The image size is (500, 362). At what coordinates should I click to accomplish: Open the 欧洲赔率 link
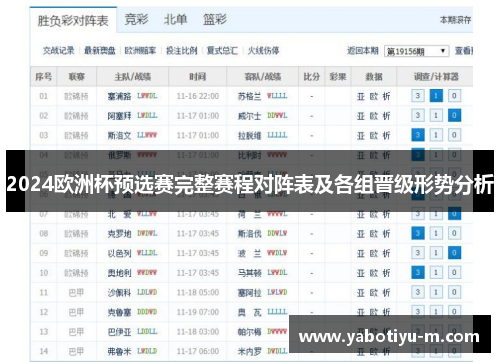[x=140, y=51]
